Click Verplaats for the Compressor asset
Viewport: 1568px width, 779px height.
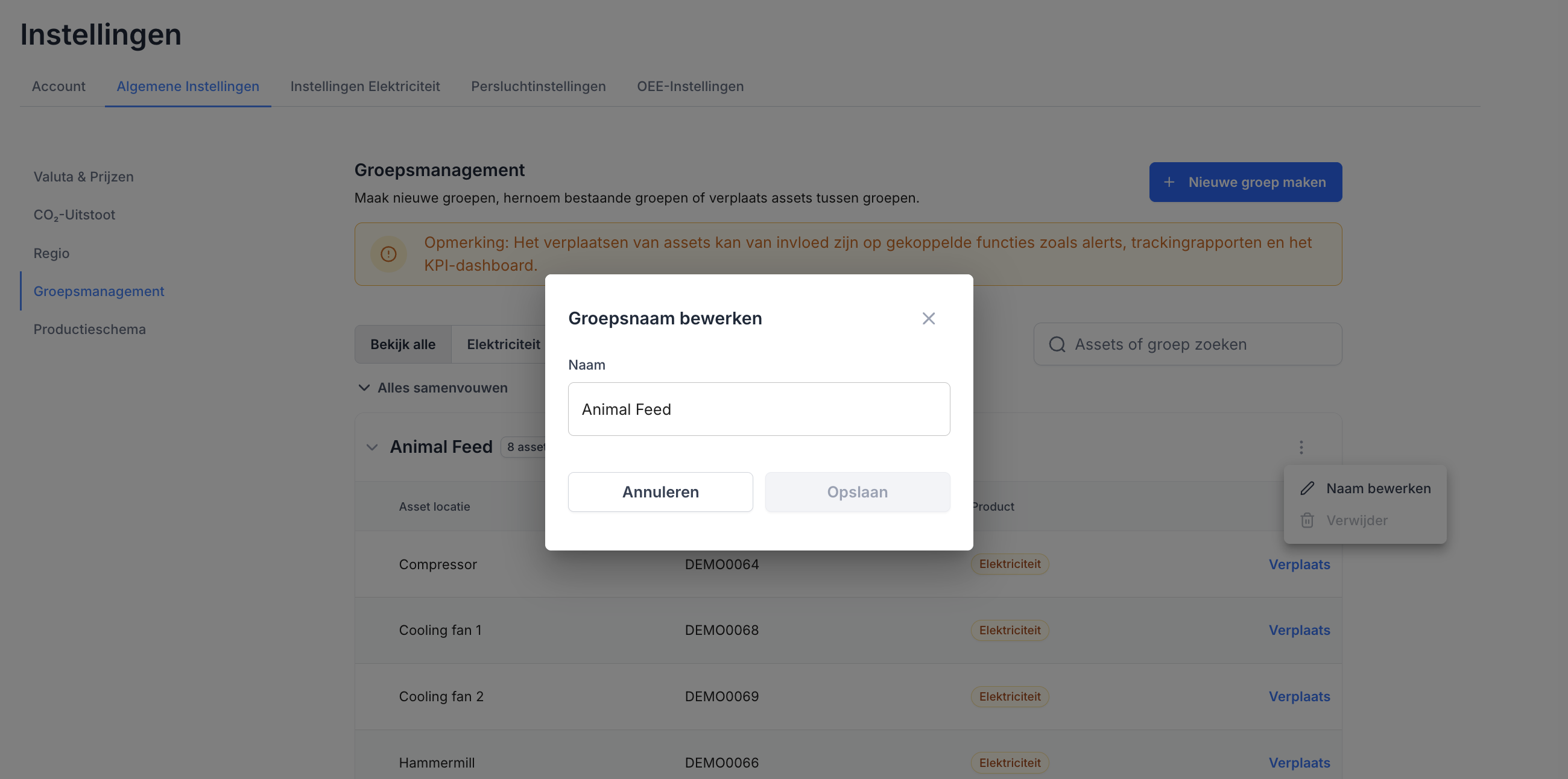point(1299,564)
